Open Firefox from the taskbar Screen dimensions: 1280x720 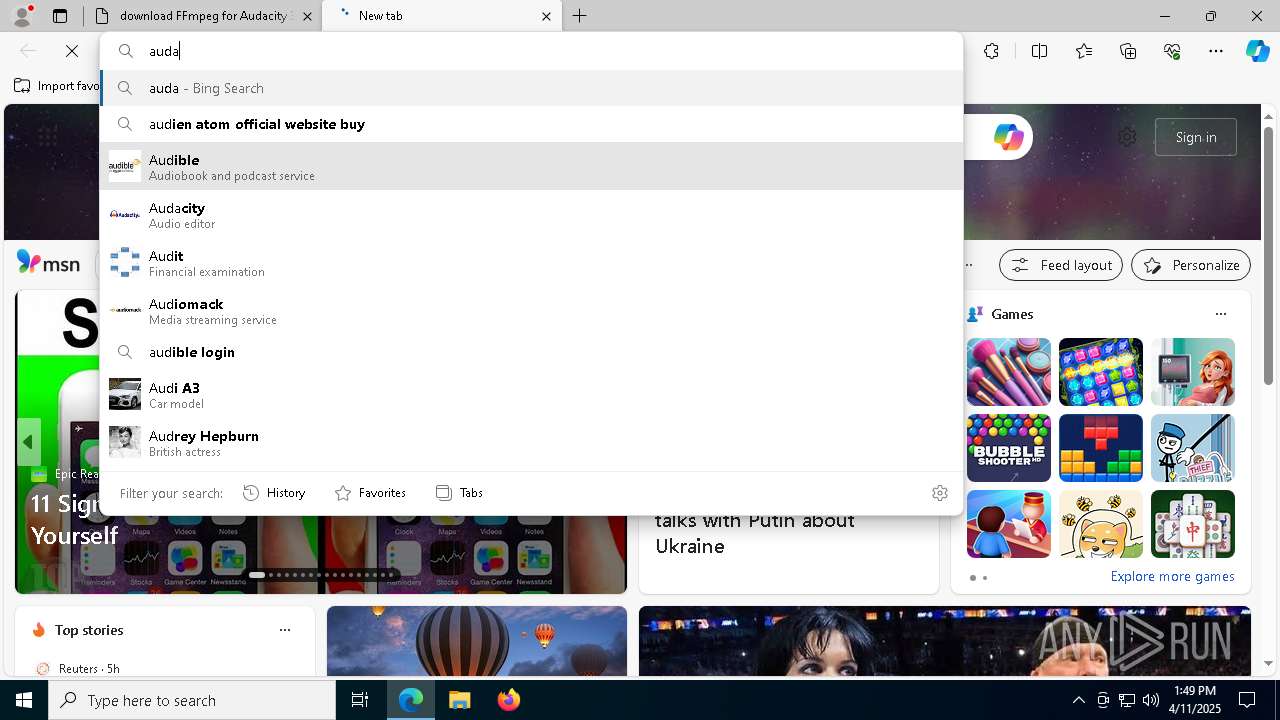tap(508, 700)
